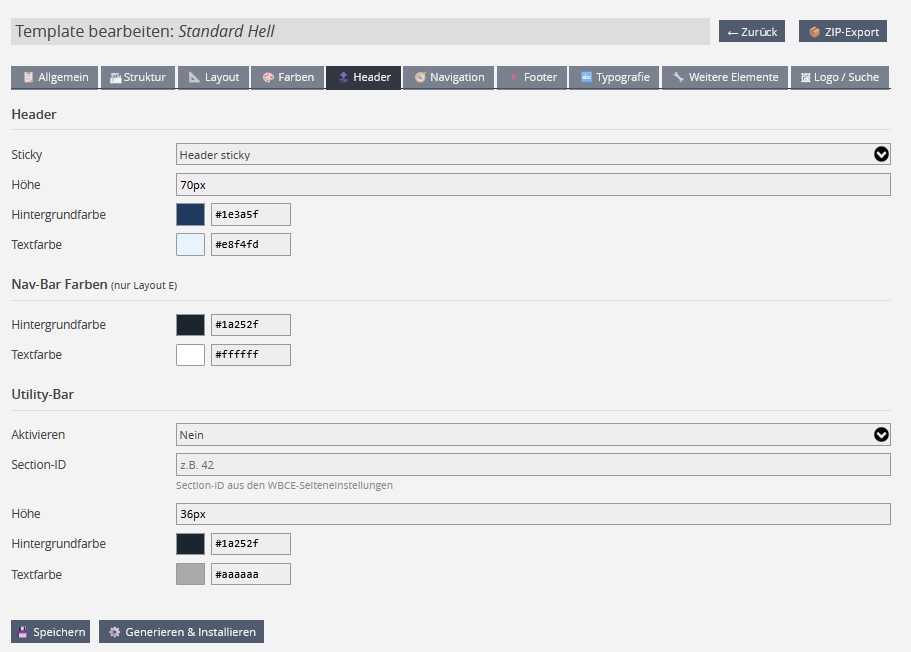
Task: Click the palette icon on Farben tab
Action: tap(268, 77)
